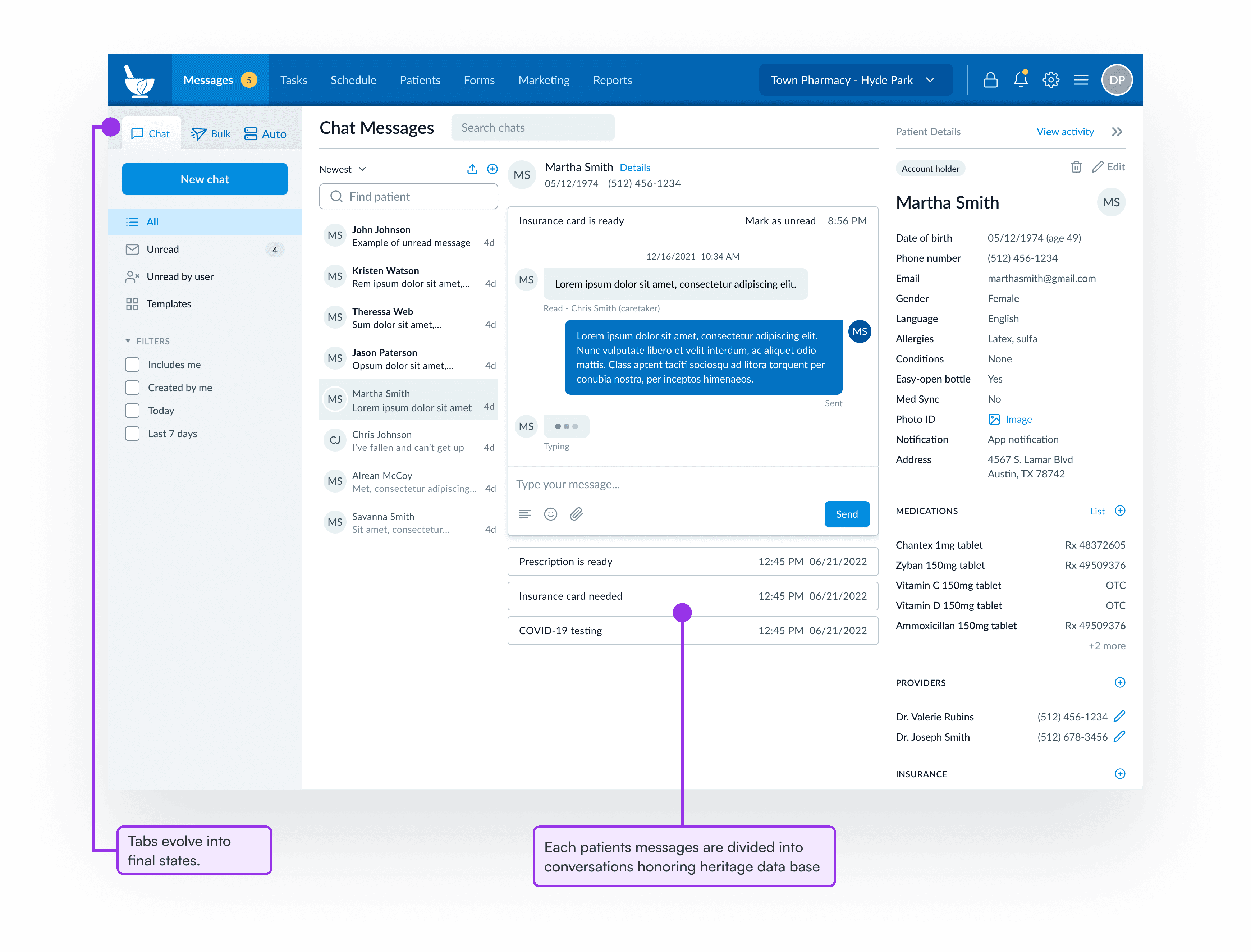This screenshot has width=1251, height=952.
Task: Click the New chat button
Action: tap(205, 179)
